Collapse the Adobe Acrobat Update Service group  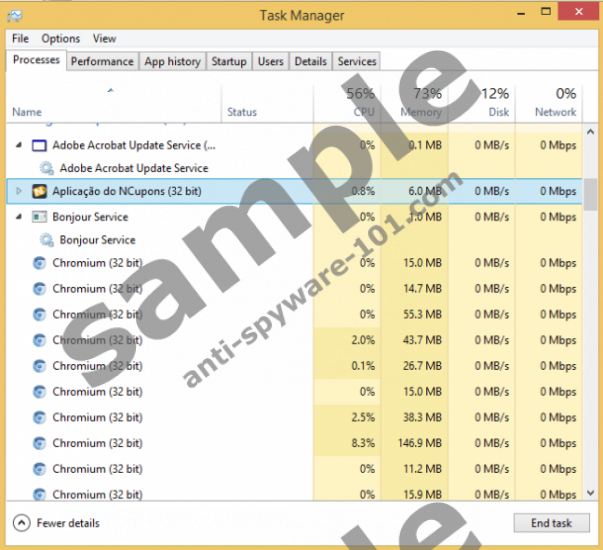19,145
